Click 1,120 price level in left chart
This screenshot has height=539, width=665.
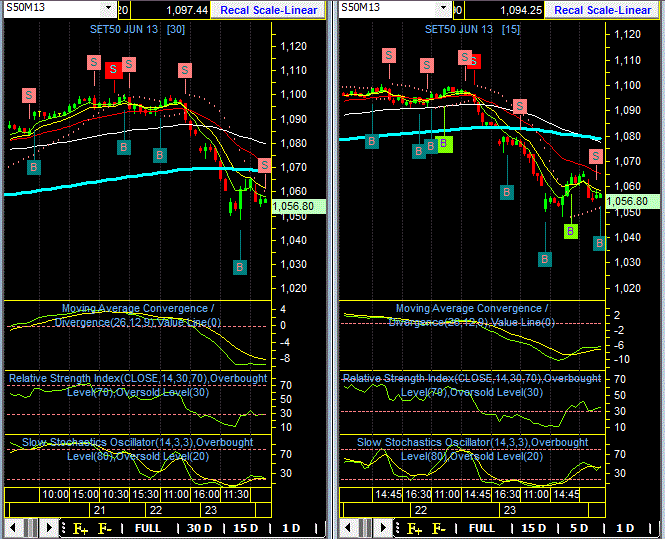click(x=293, y=46)
